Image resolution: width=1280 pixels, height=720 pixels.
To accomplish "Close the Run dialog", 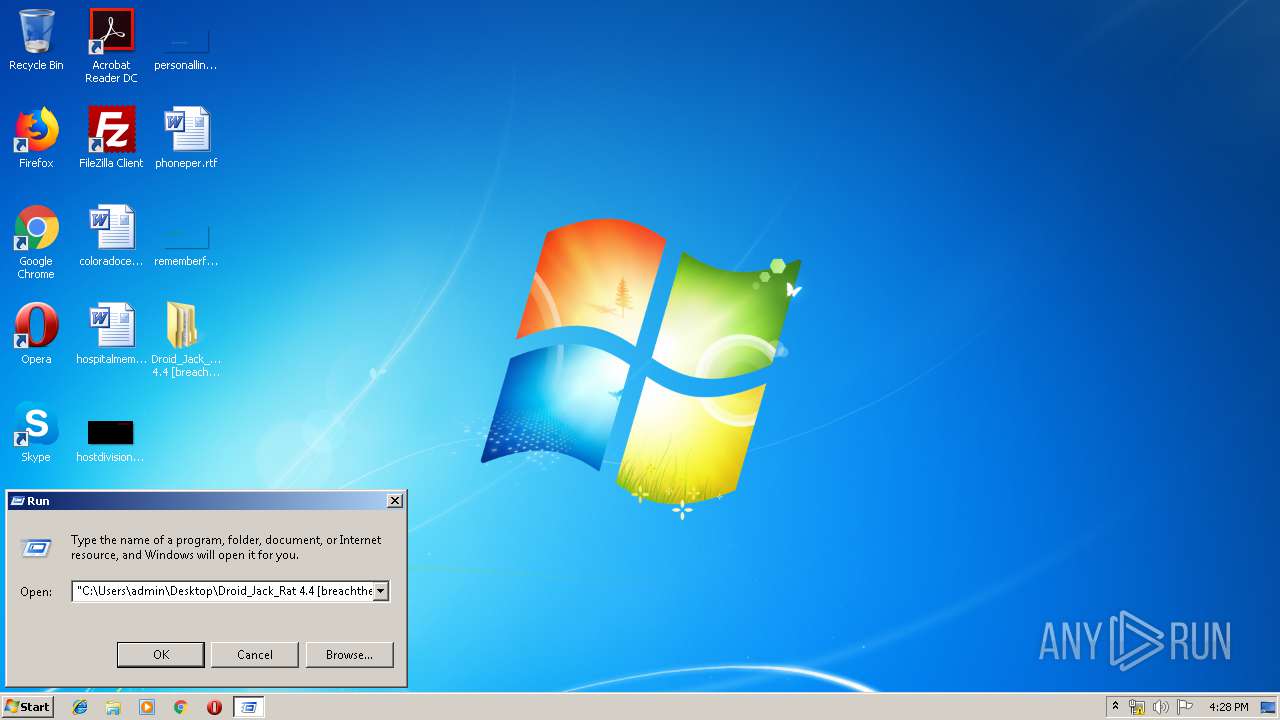I will click(x=395, y=501).
